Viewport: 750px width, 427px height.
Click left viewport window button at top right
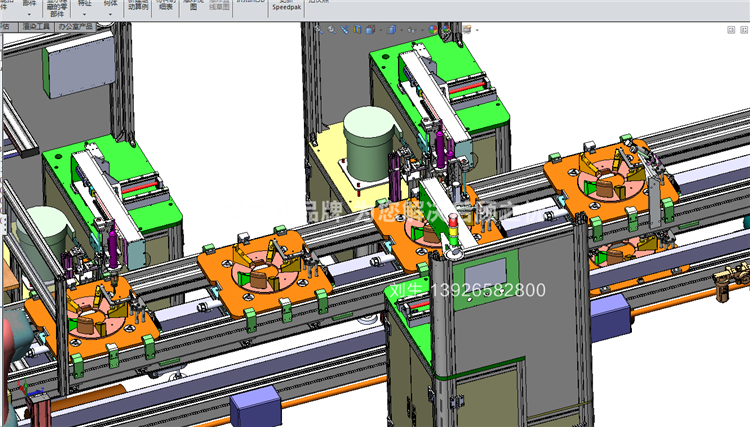point(731,30)
